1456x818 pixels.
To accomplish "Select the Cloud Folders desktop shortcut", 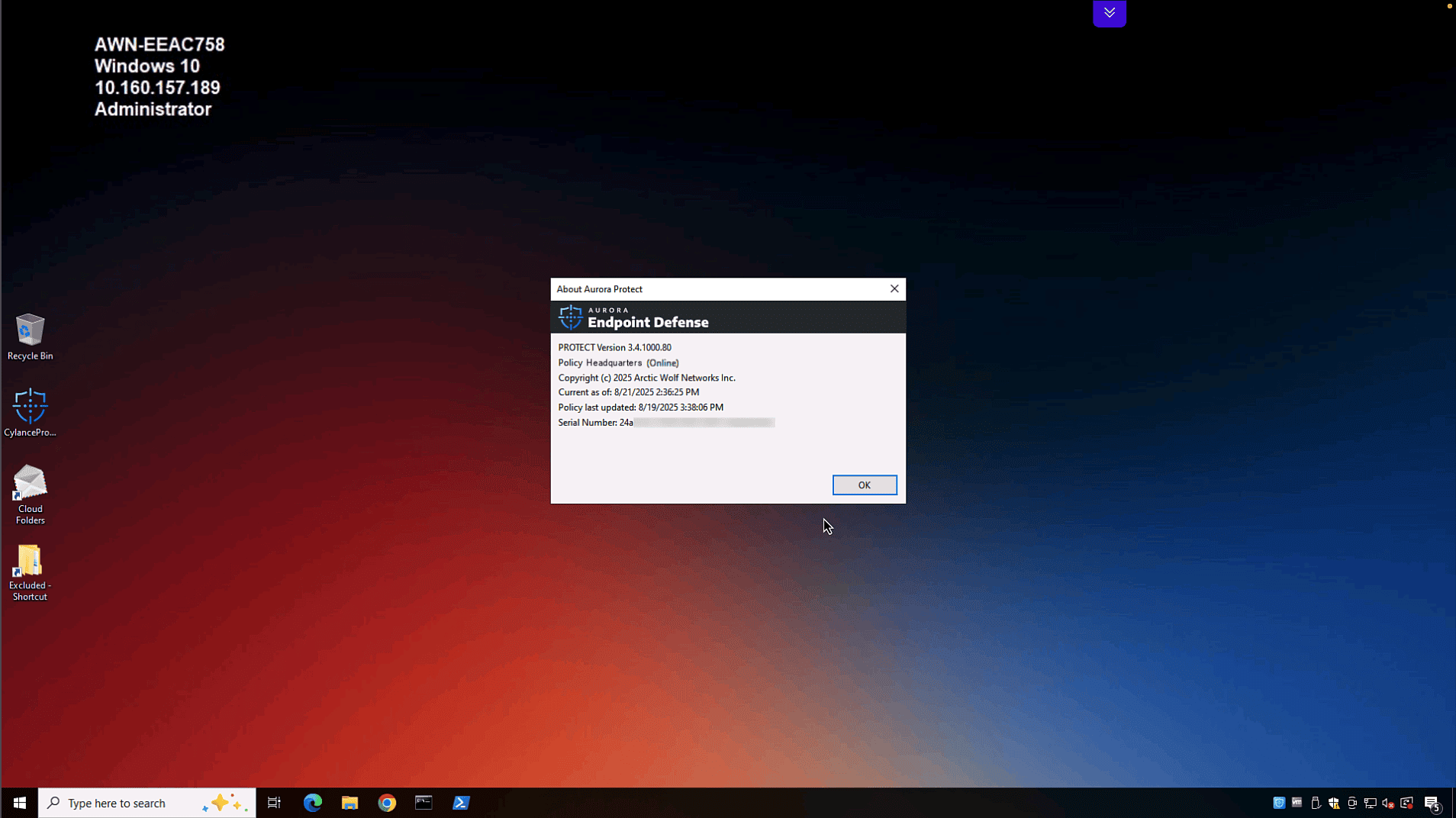I will 30,494.
